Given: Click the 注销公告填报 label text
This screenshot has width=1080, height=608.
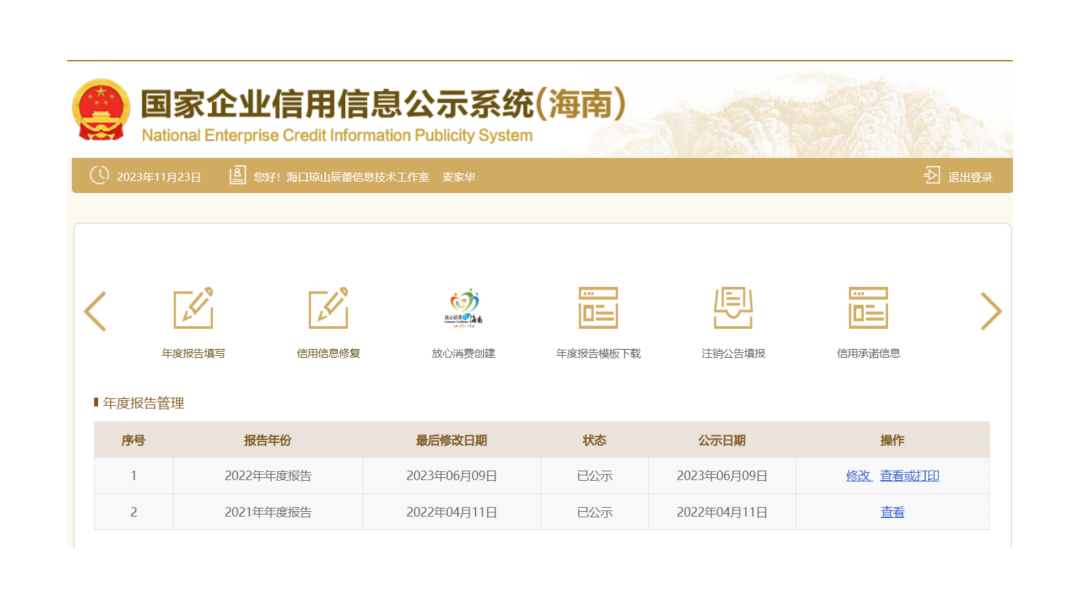Looking at the screenshot, I should 733,353.
